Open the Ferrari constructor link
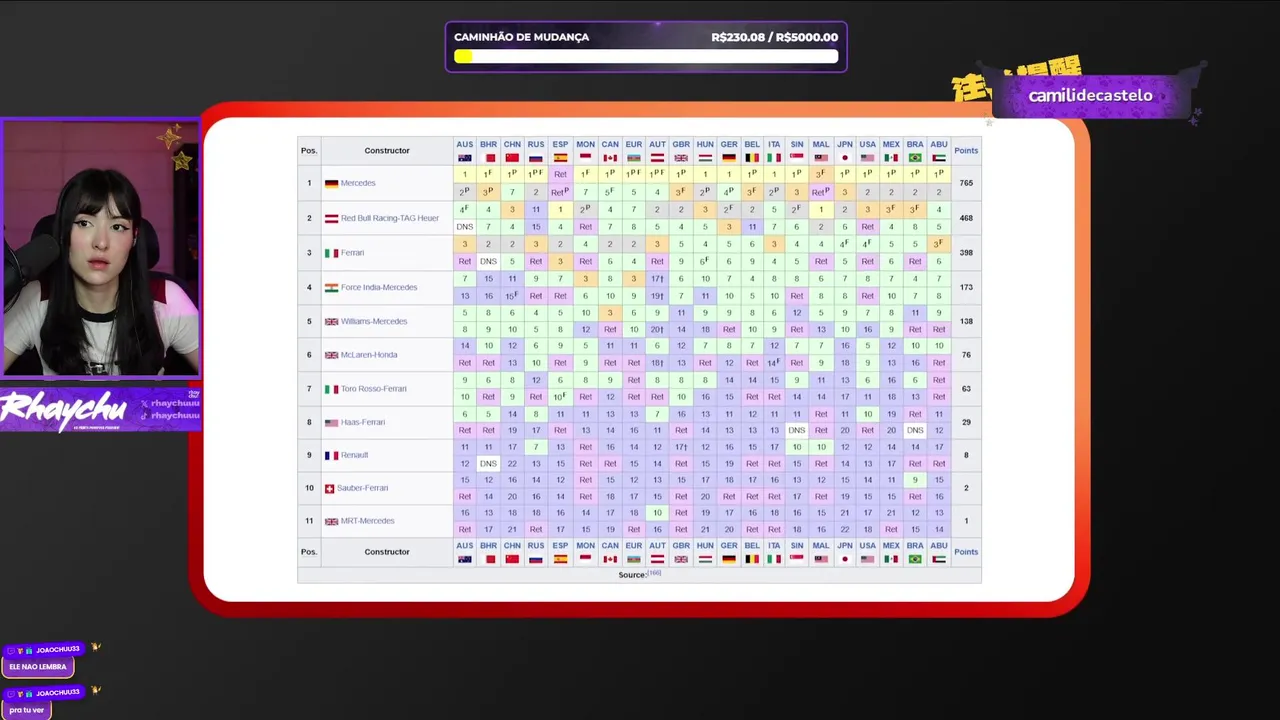 (353, 253)
